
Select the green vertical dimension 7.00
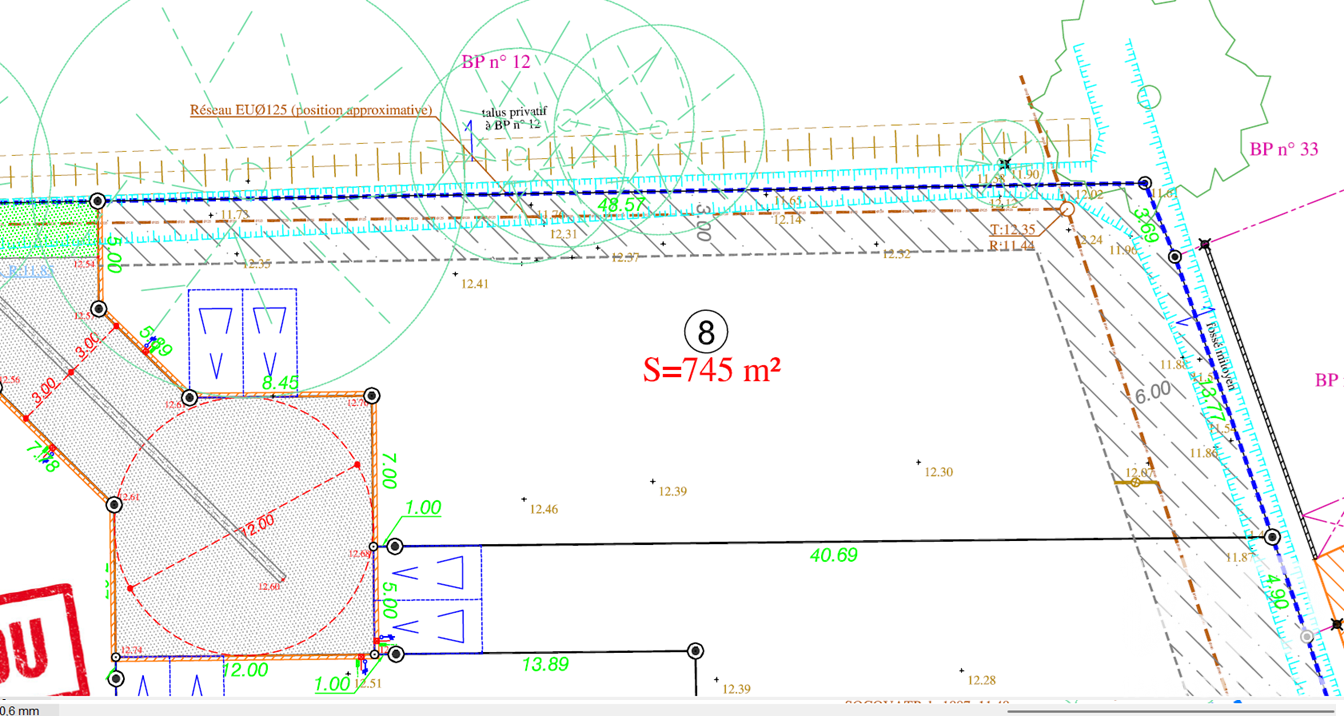click(390, 472)
